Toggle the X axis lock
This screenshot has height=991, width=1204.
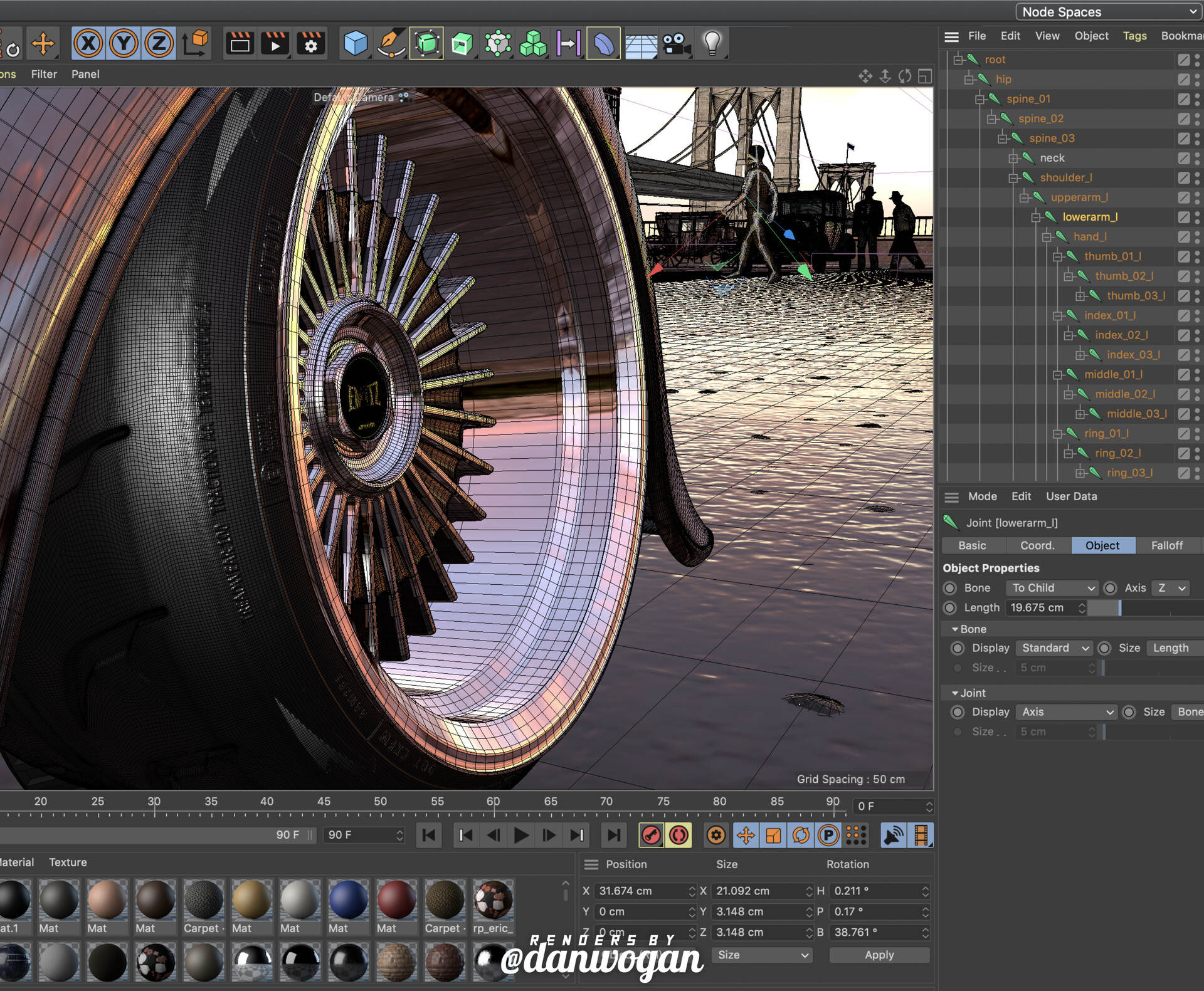click(x=88, y=44)
